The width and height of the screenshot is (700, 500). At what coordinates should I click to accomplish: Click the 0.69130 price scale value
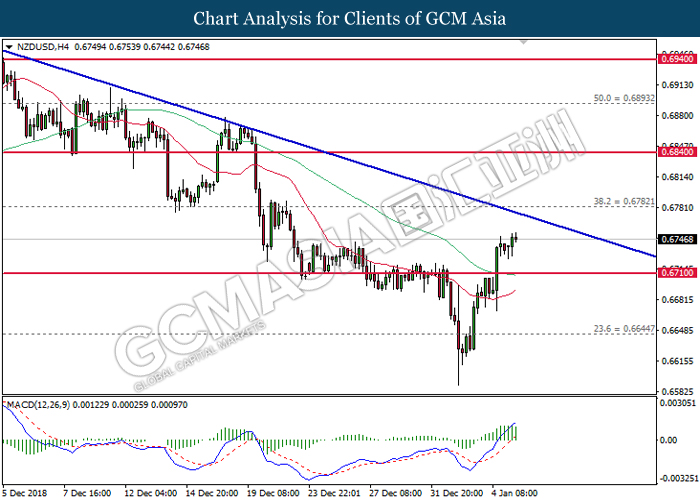[x=679, y=85]
